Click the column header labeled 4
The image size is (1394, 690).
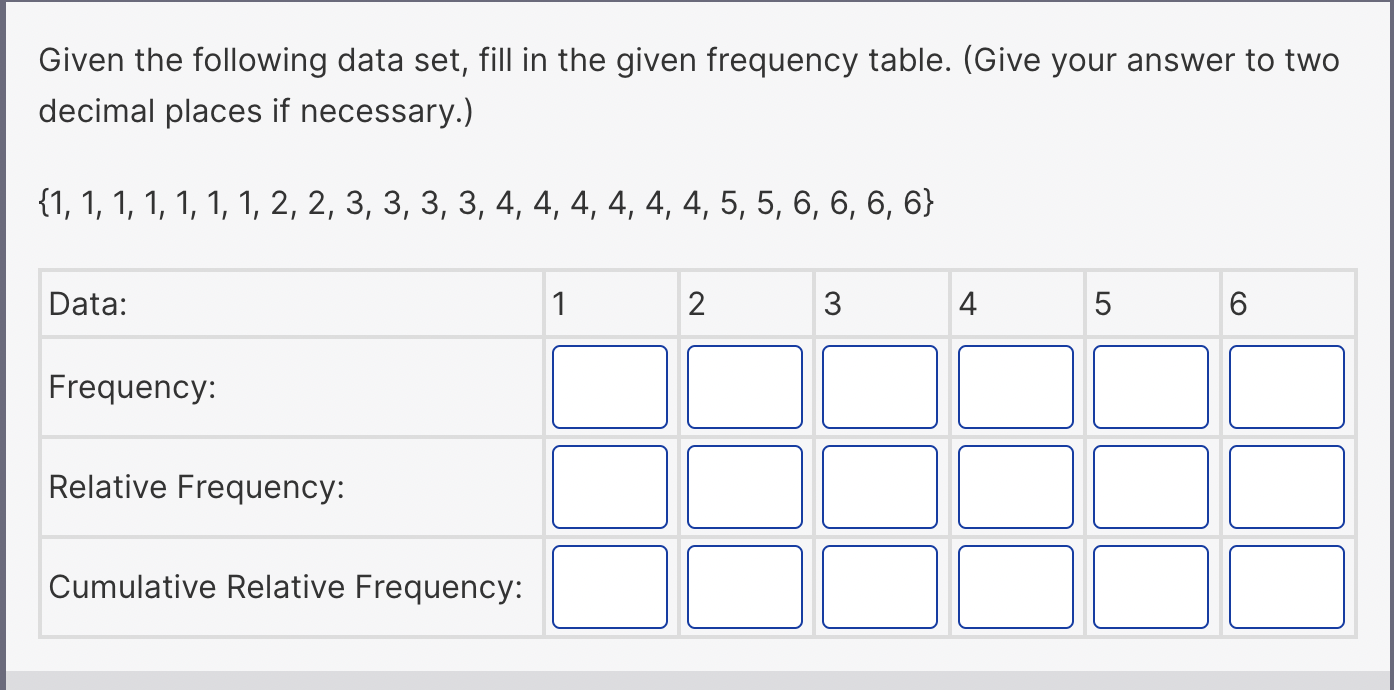tap(1015, 303)
